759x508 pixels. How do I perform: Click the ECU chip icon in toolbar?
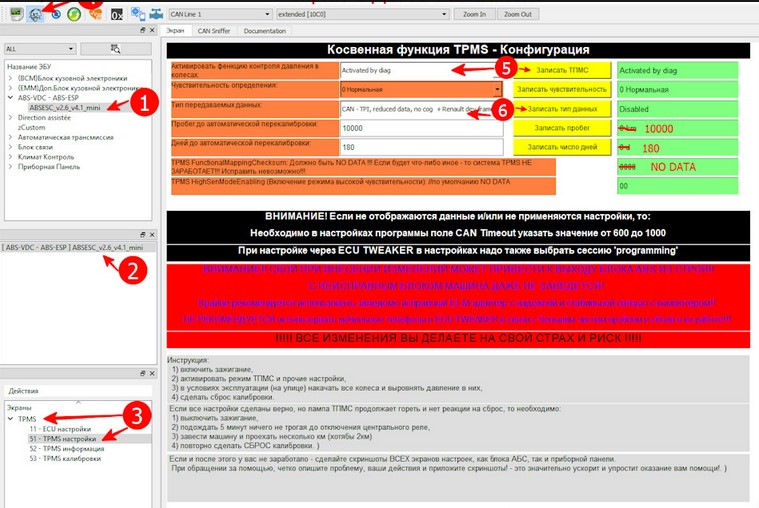pyautogui.click(x=15, y=13)
